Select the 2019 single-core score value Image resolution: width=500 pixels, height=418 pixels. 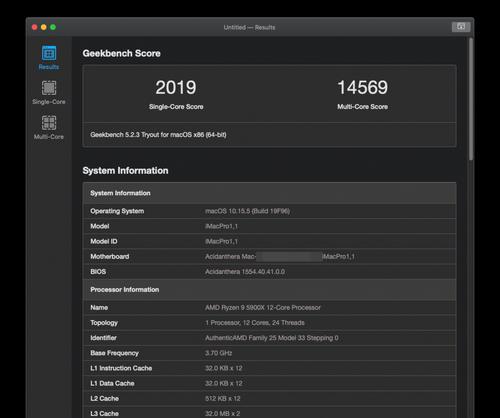click(x=176, y=87)
